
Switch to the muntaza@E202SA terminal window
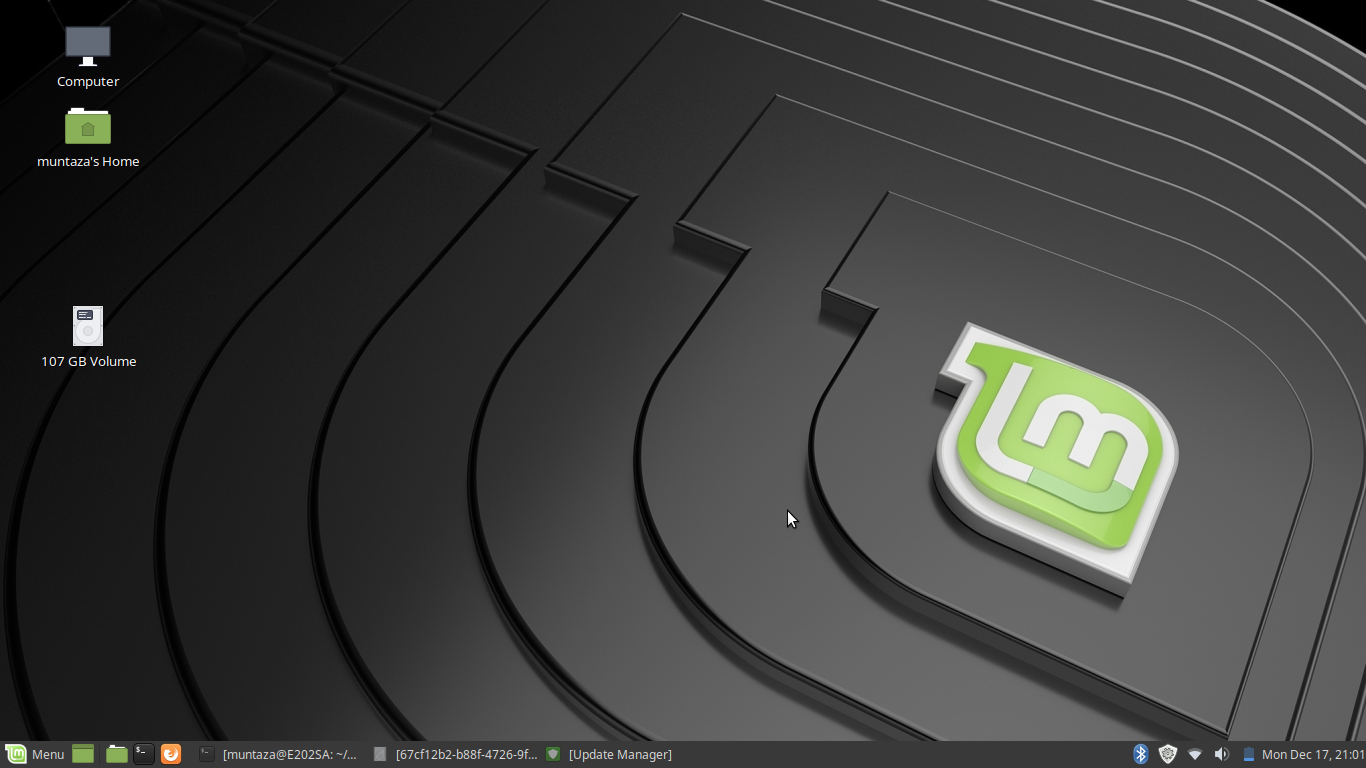pos(278,754)
